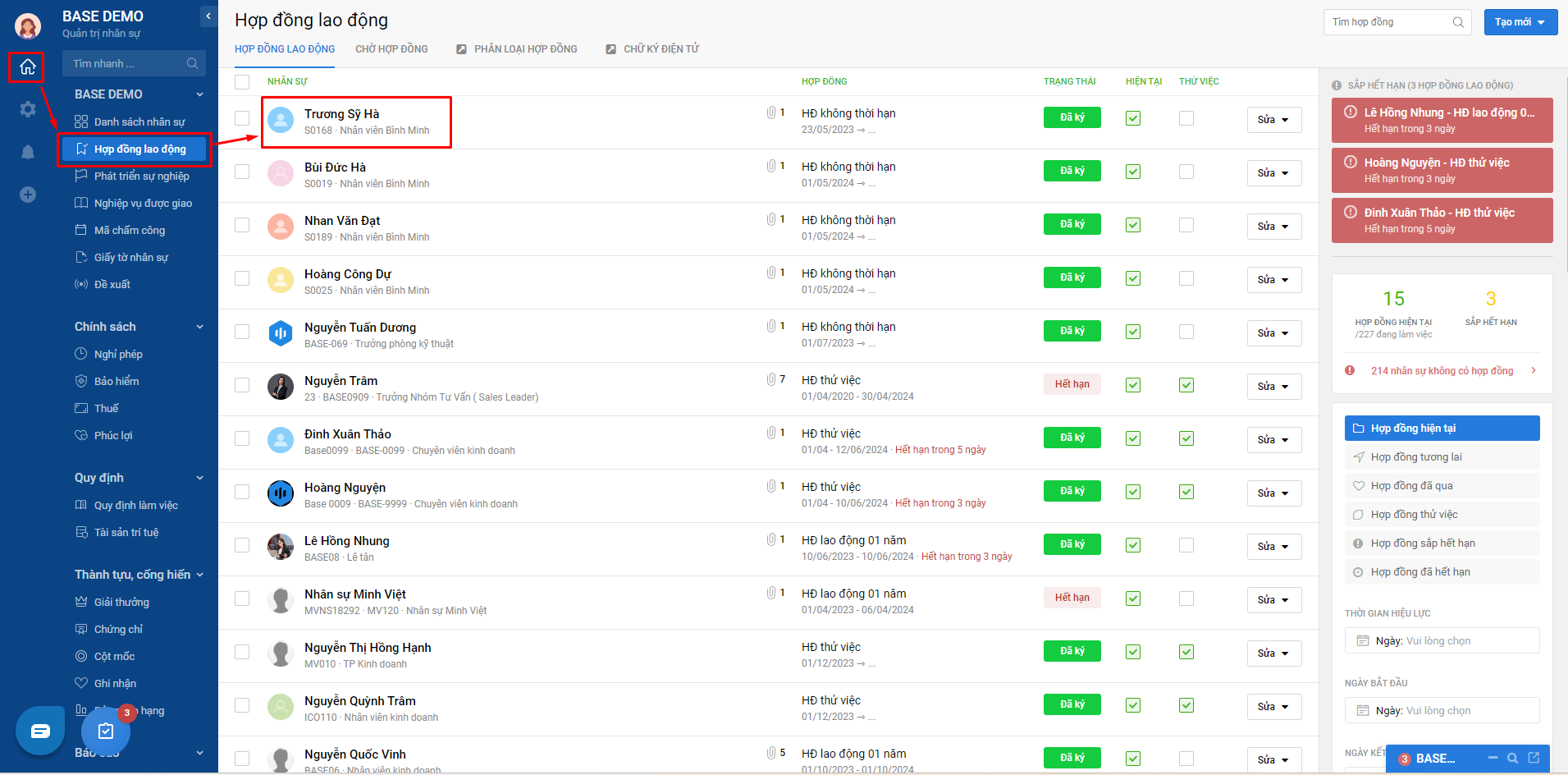Pop out the BASE chat widget
1568x775 pixels.
tap(1534, 758)
